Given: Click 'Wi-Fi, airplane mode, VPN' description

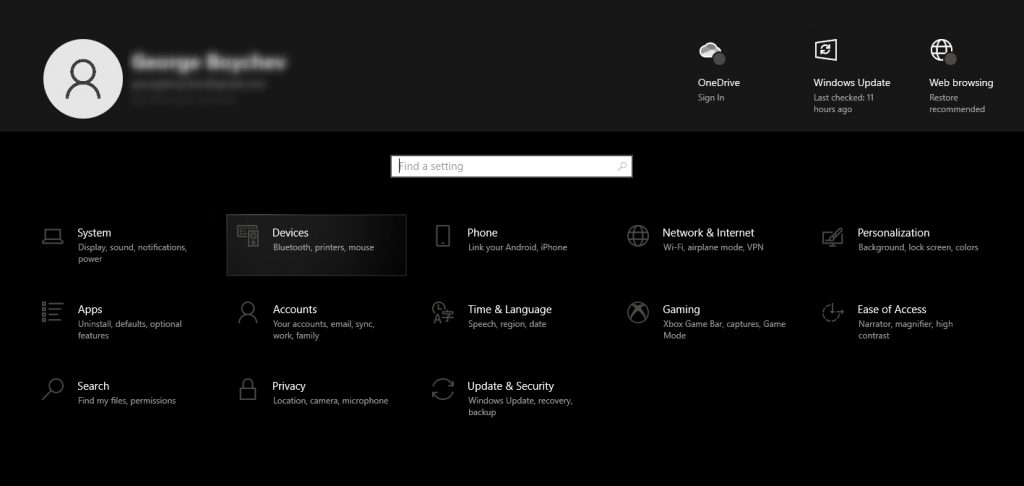Looking at the screenshot, I should click(713, 248).
